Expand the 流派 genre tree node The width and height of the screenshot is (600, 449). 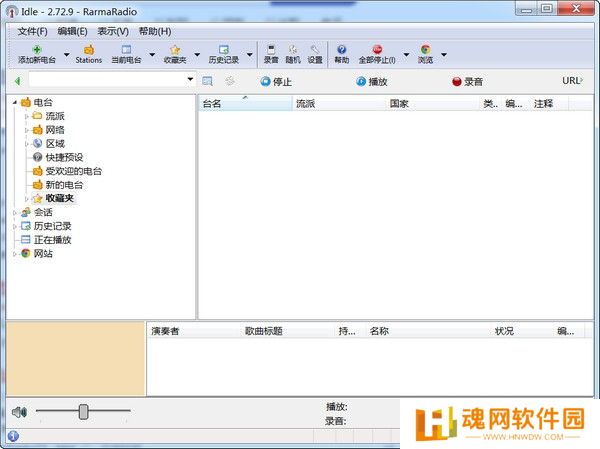27,116
